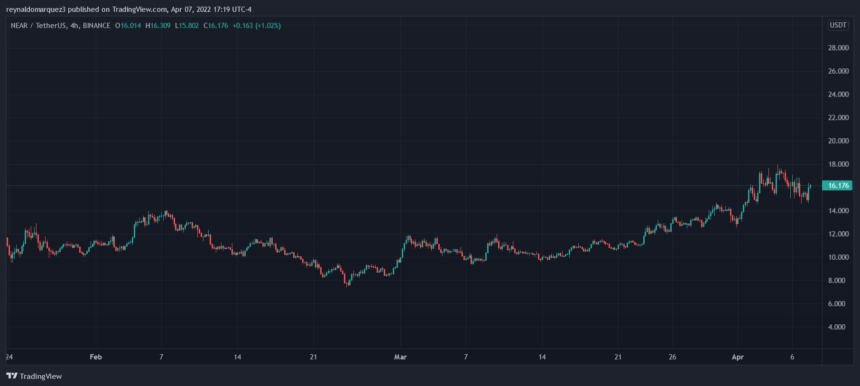Screen dimensions: 860x386
Task: Click the low price value L15.802
Action: point(186,25)
